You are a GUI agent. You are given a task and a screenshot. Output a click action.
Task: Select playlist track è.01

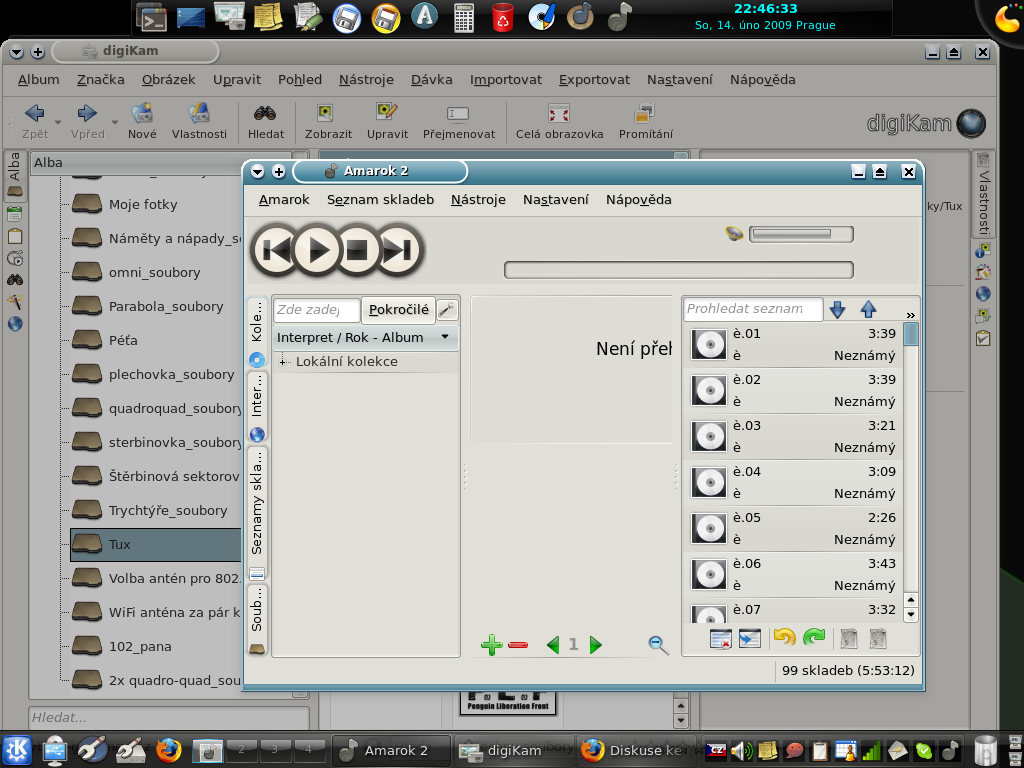793,345
